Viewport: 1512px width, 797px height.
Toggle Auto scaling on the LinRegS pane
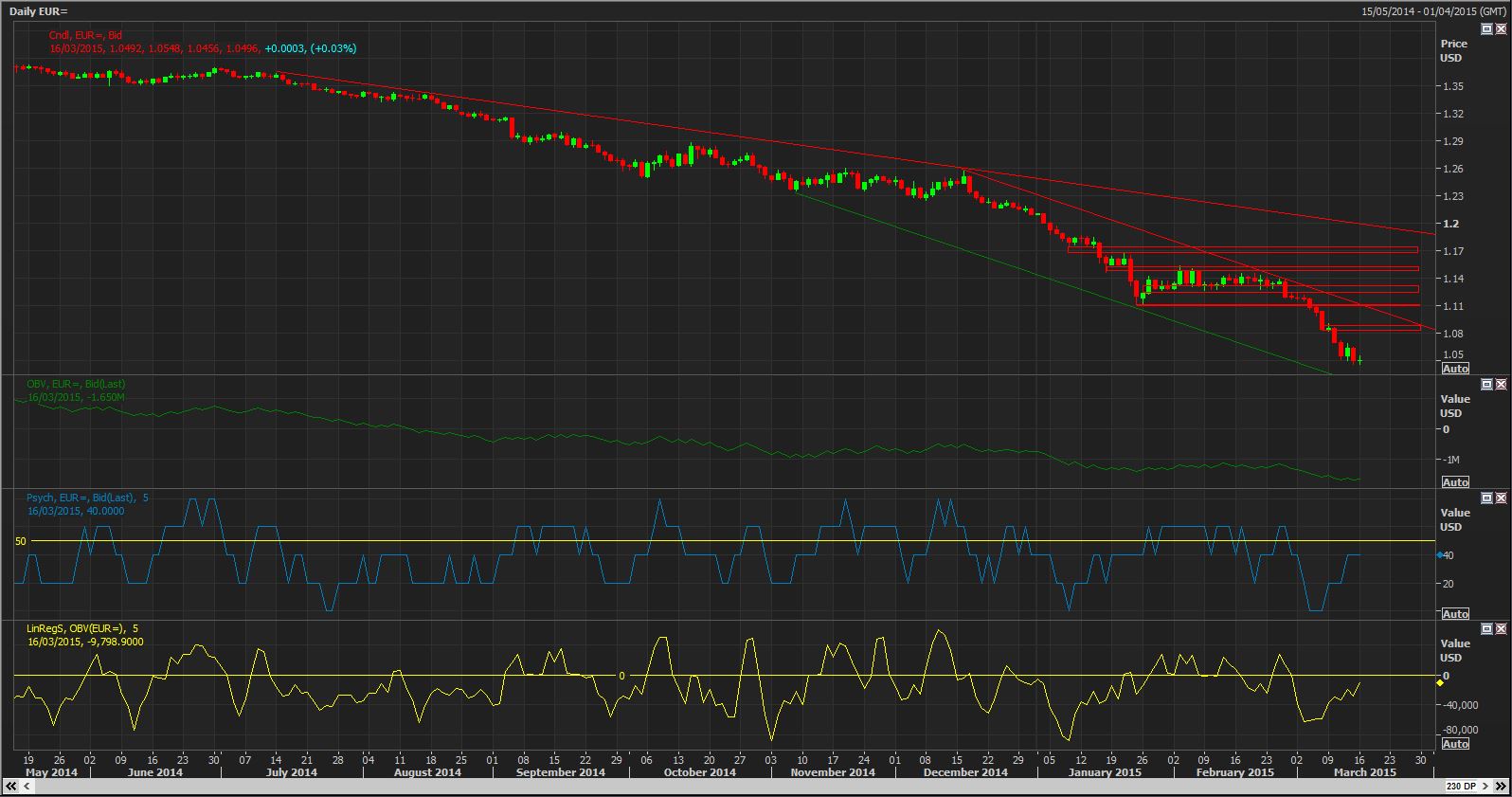coord(1455,744)
